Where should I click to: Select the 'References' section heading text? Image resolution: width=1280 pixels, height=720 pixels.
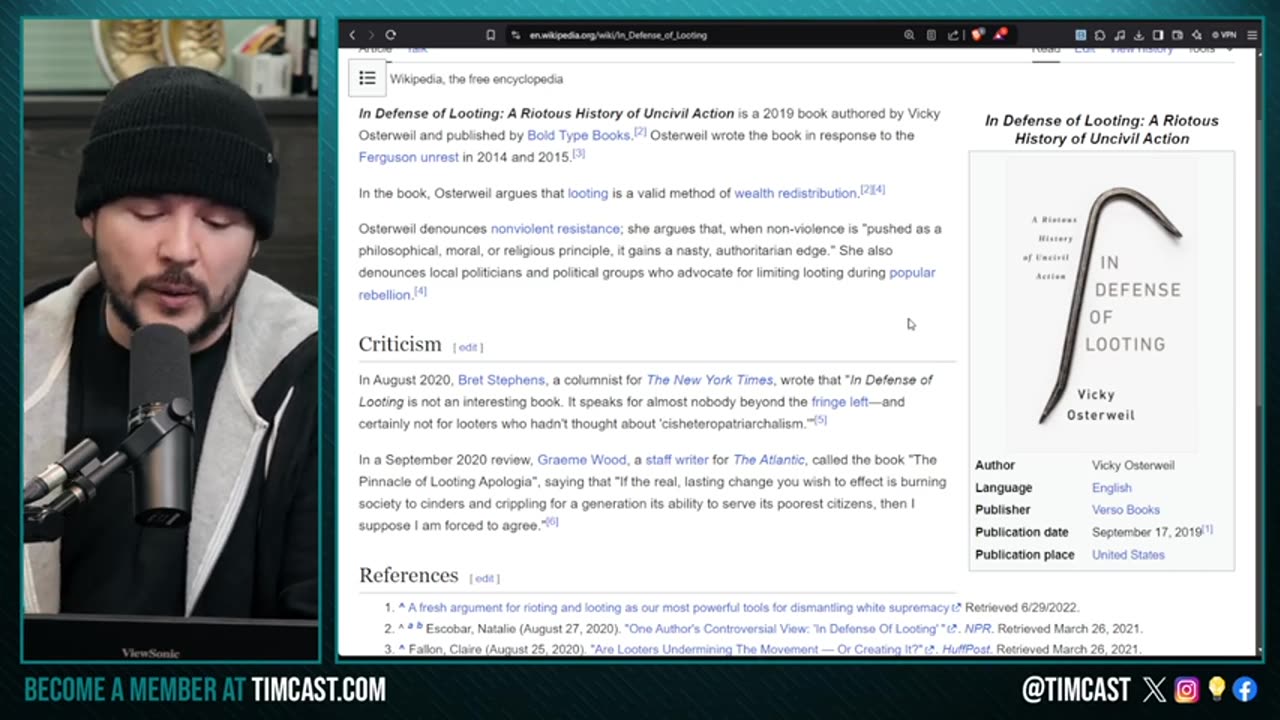tap(408, 575)
